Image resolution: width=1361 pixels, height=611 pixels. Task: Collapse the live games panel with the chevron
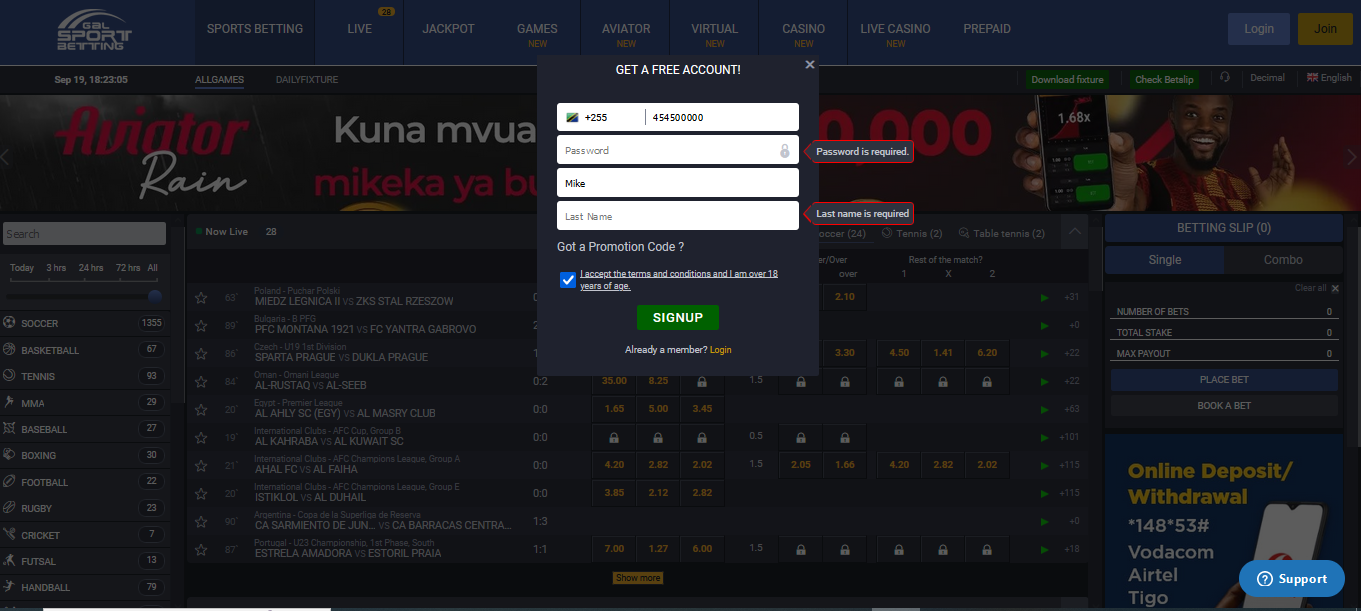pos(1075,232)
